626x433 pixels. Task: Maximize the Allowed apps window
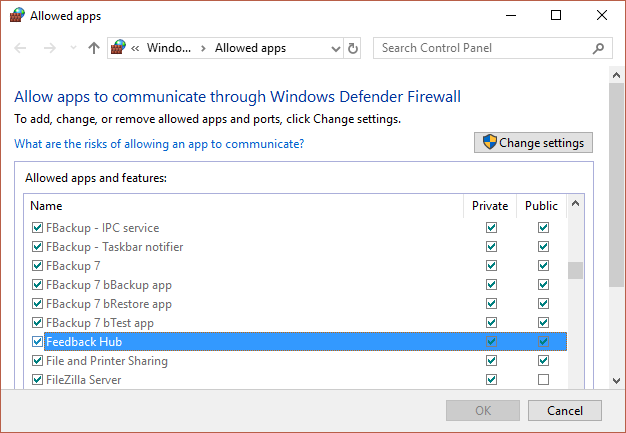(556, 16)
